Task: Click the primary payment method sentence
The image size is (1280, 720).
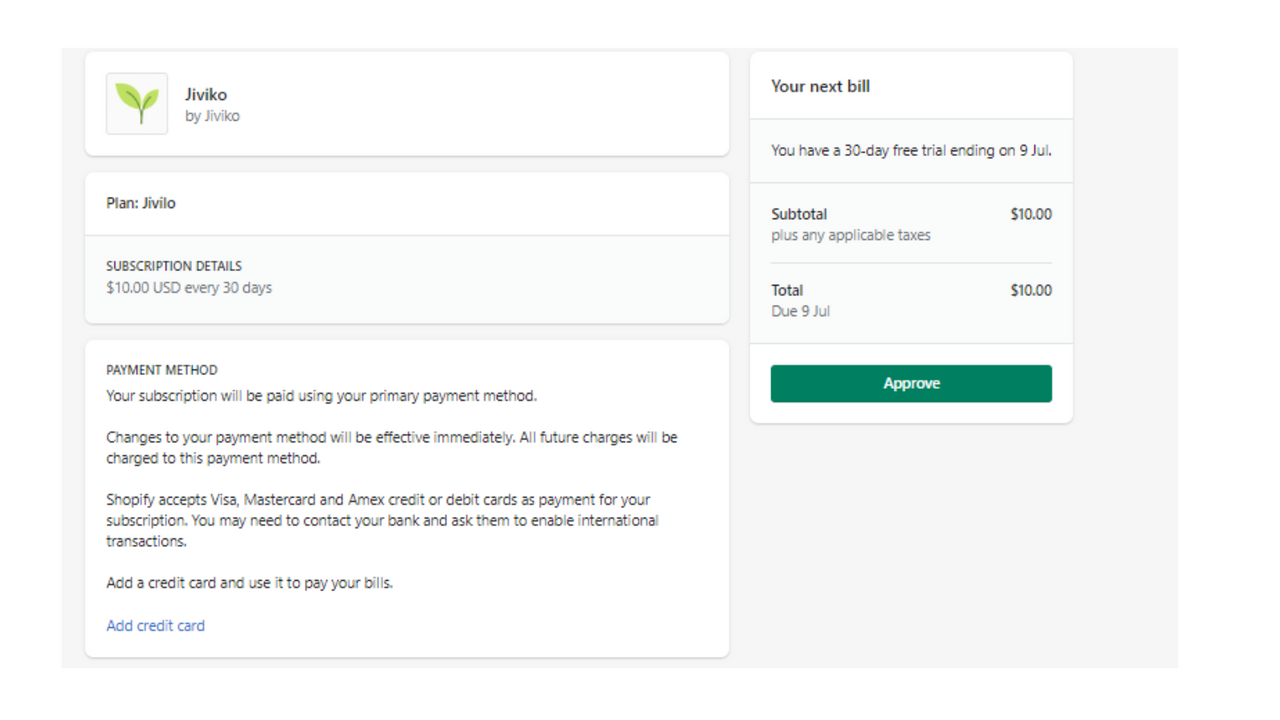Action: [321, 396]
